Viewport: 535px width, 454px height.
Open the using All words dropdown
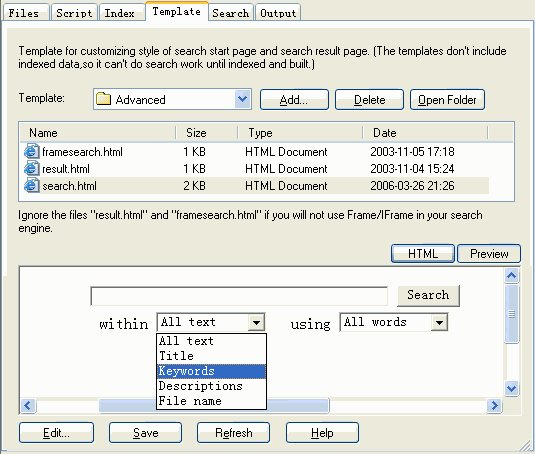[x=393, y=322]
